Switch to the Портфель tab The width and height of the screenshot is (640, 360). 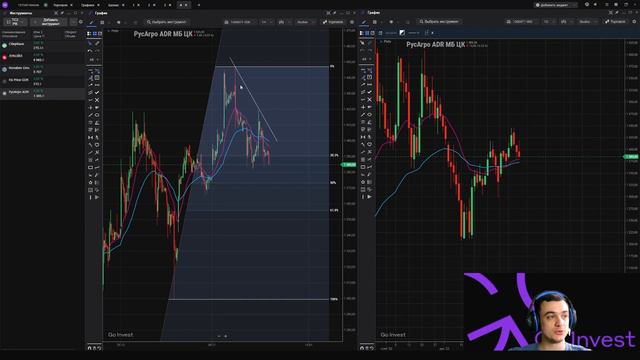(x=60, y=5)
